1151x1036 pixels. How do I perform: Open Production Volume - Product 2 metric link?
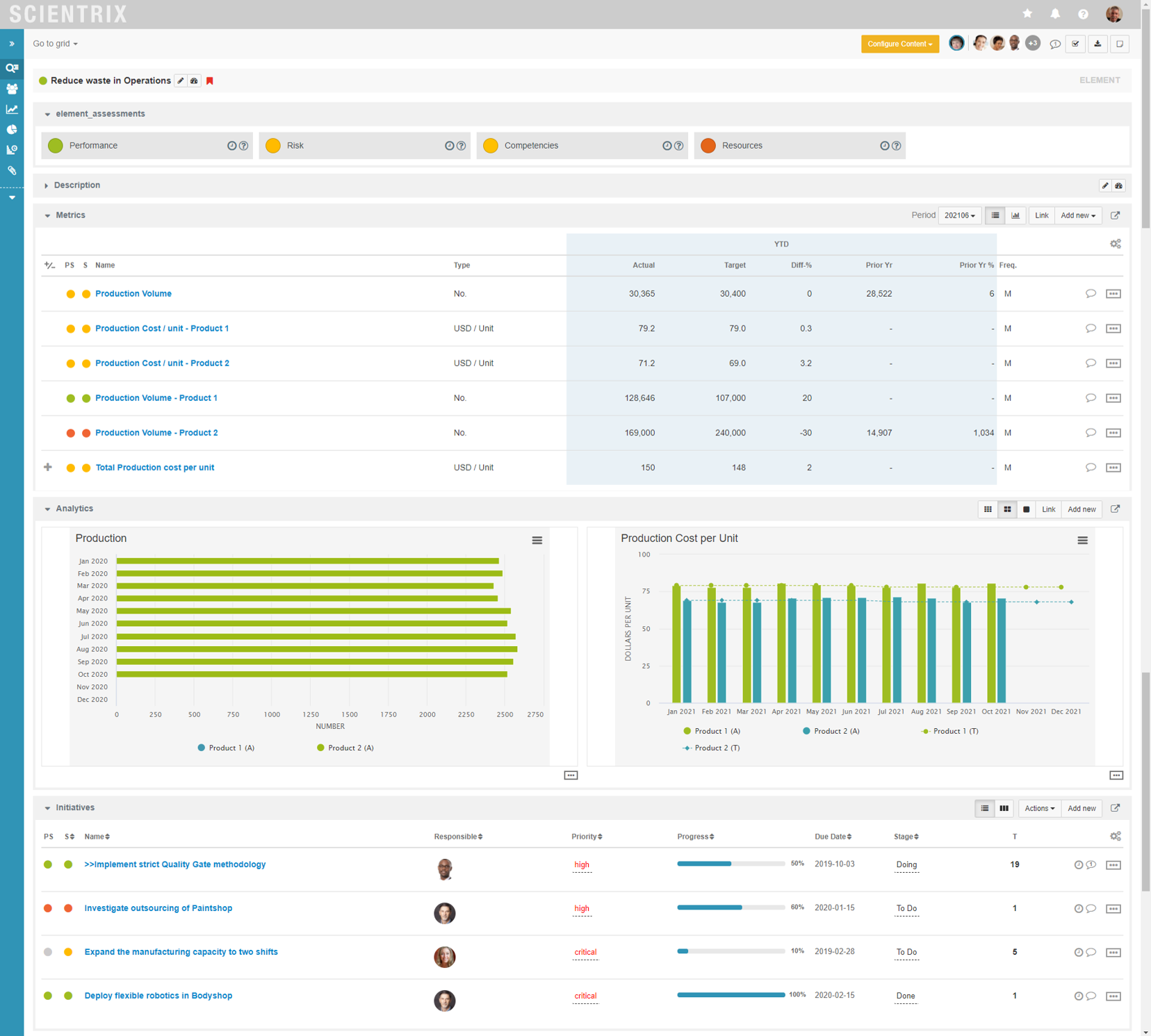tap(156, 433)
